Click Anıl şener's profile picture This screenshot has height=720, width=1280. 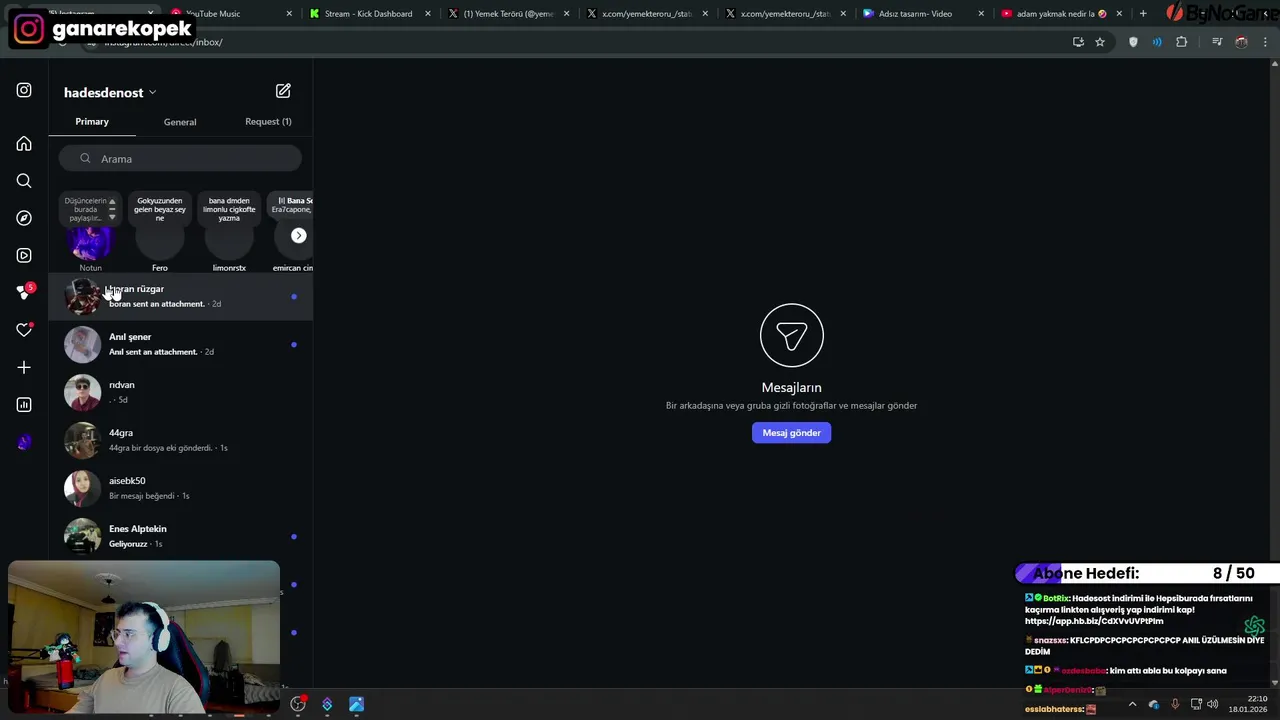tap(83, 345)
